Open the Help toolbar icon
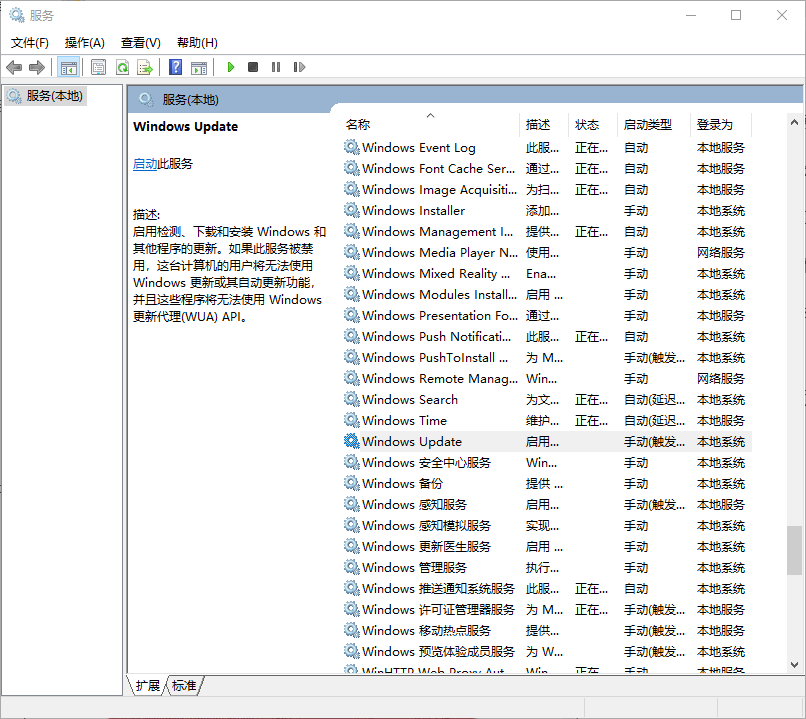Viewport: 806px width, 719px height. pyautogui.click(x=175, y=67)
